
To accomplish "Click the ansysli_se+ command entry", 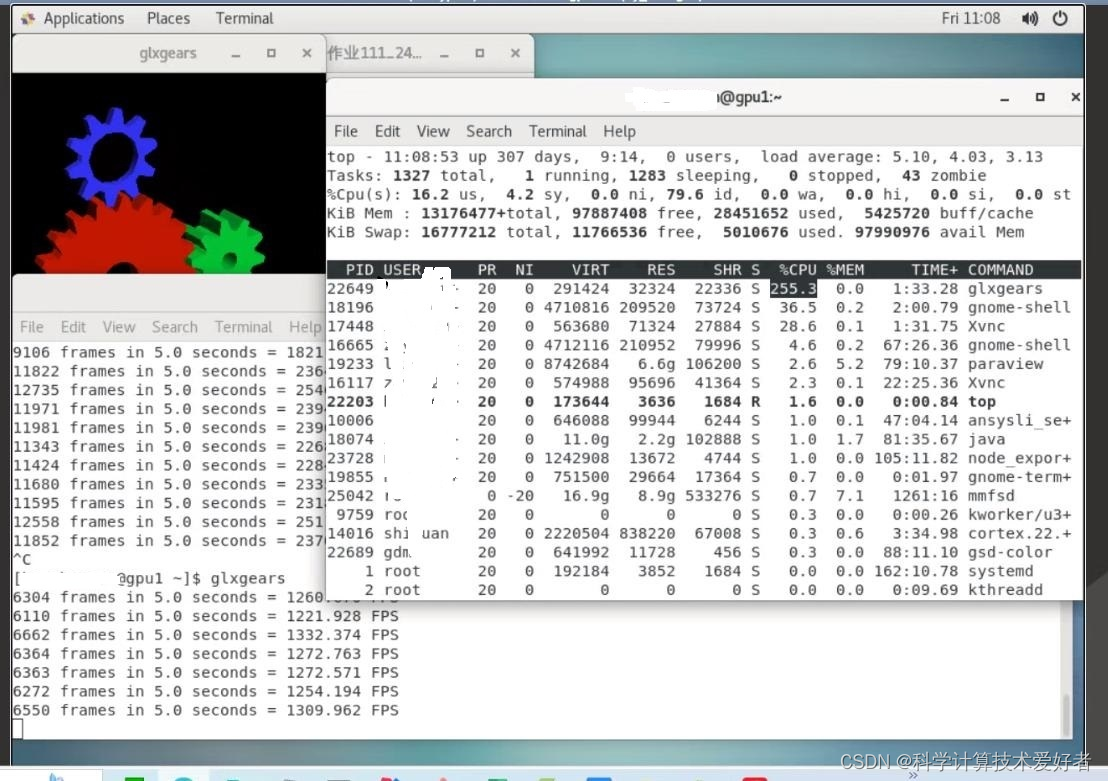I will [1019, 421].
